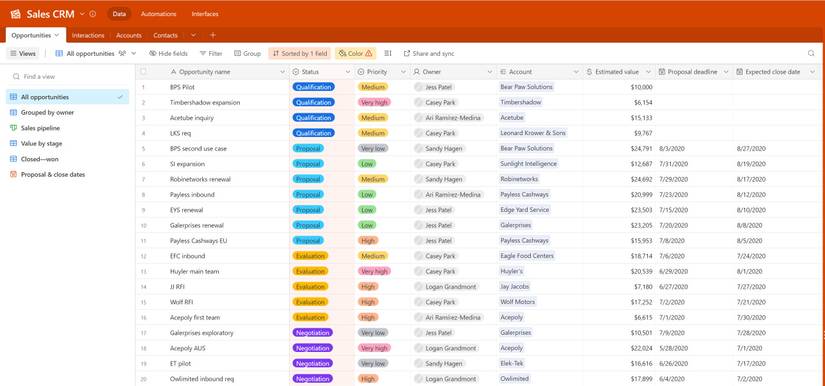Open the Estimated value column dropdown arrow
The width and height of the screenshot is (825, 386).
click(649, 72)
